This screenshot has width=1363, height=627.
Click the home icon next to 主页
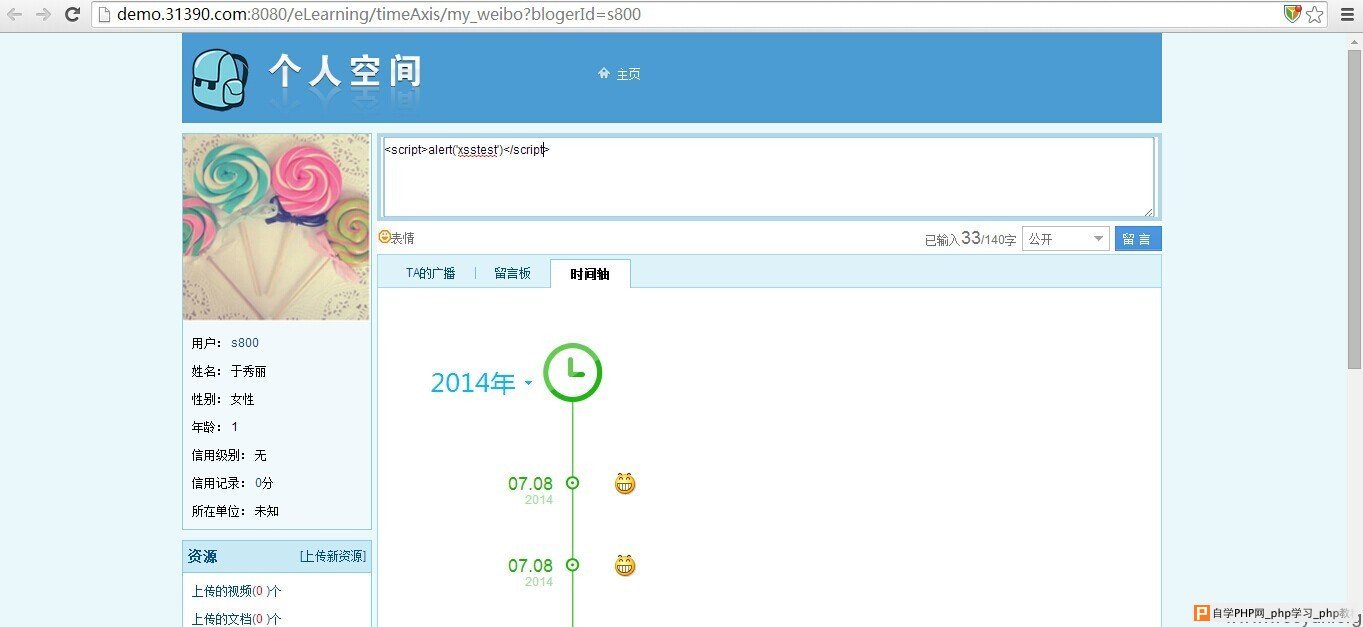[x=604, y=73]
